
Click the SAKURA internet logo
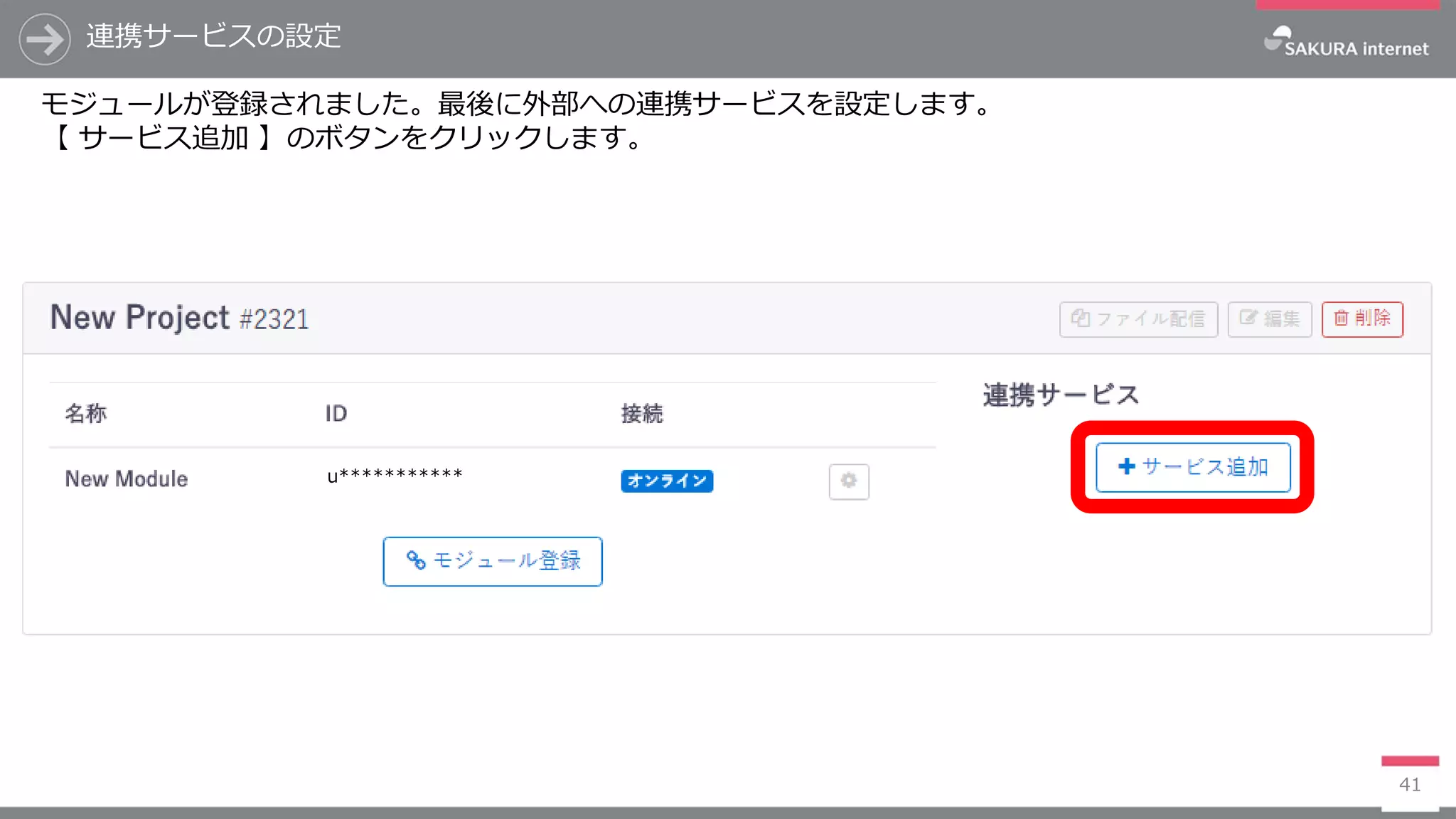1346,42
